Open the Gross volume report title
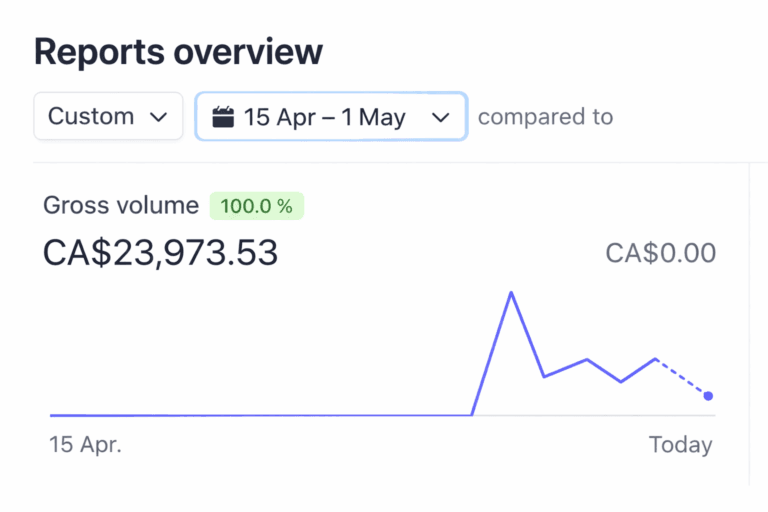768x512 pixels. [x=121, y=206]
